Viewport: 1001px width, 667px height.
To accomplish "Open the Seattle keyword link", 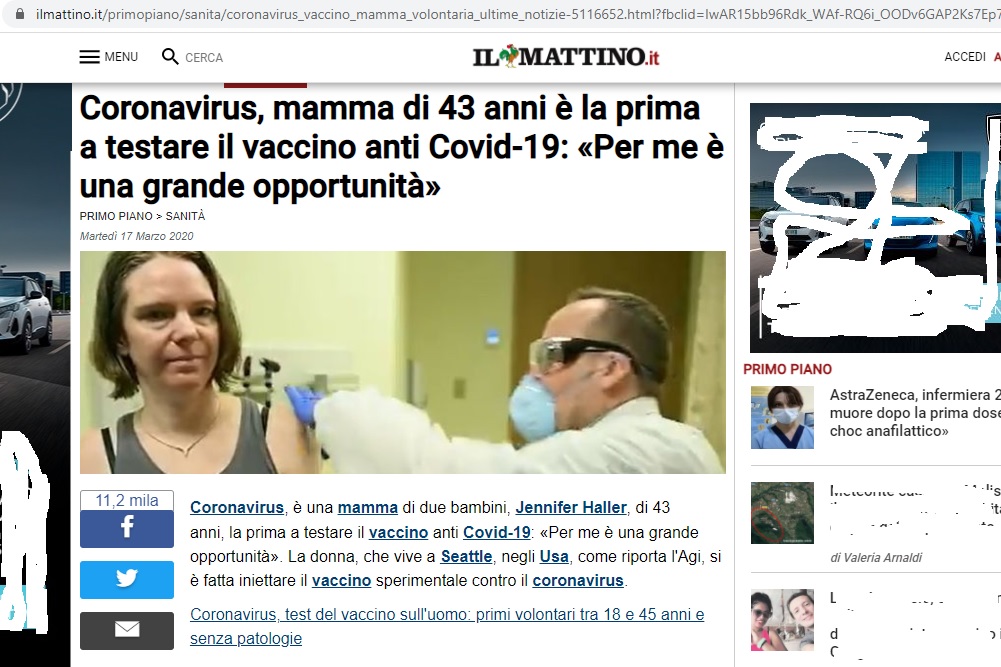I will tap(466, 557).
